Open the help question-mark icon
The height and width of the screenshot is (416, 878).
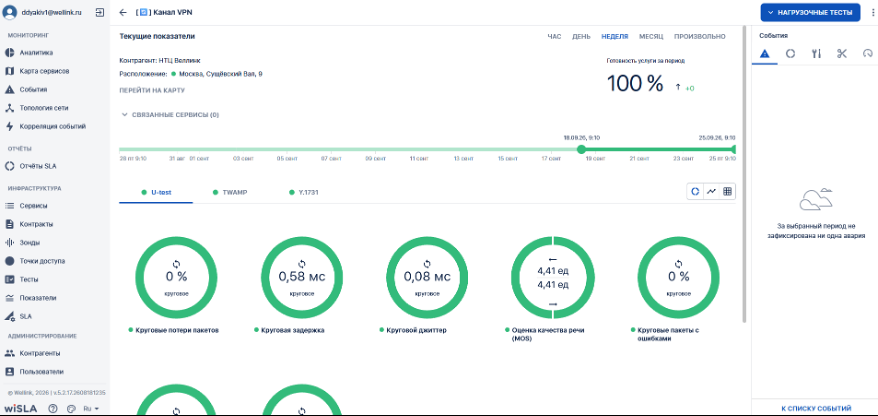pos(53,409)
